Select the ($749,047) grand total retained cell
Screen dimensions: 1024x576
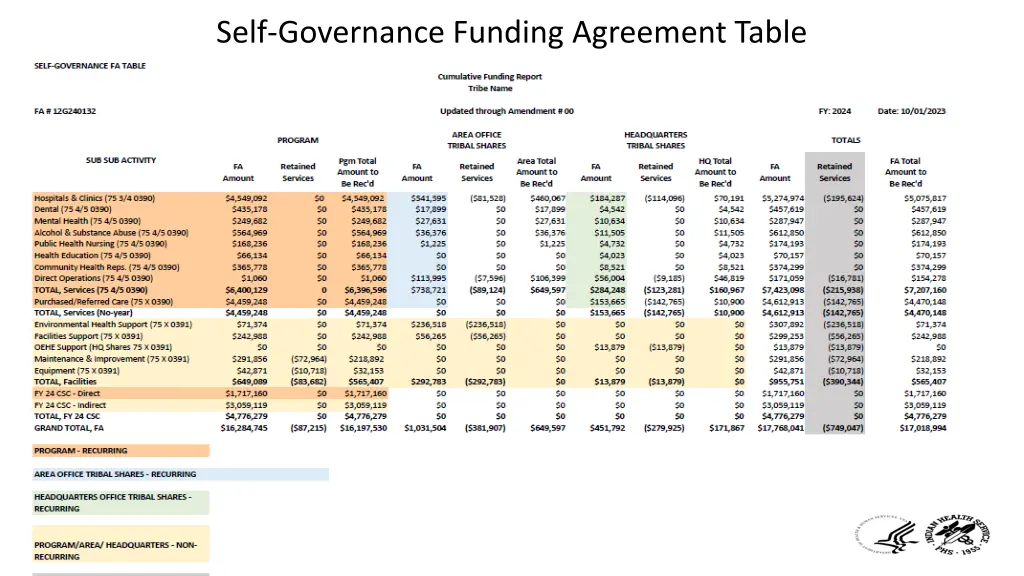coord(843,428)
